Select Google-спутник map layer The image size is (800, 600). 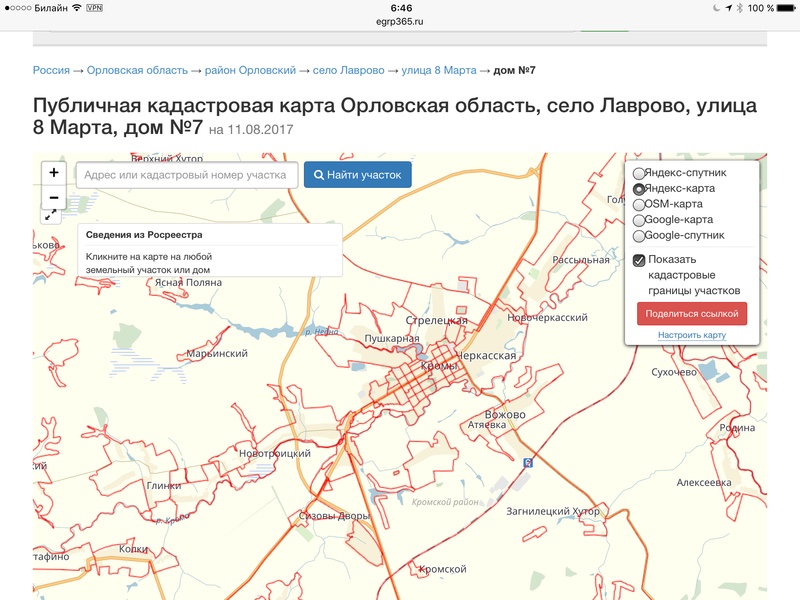[x=639, y=236]
